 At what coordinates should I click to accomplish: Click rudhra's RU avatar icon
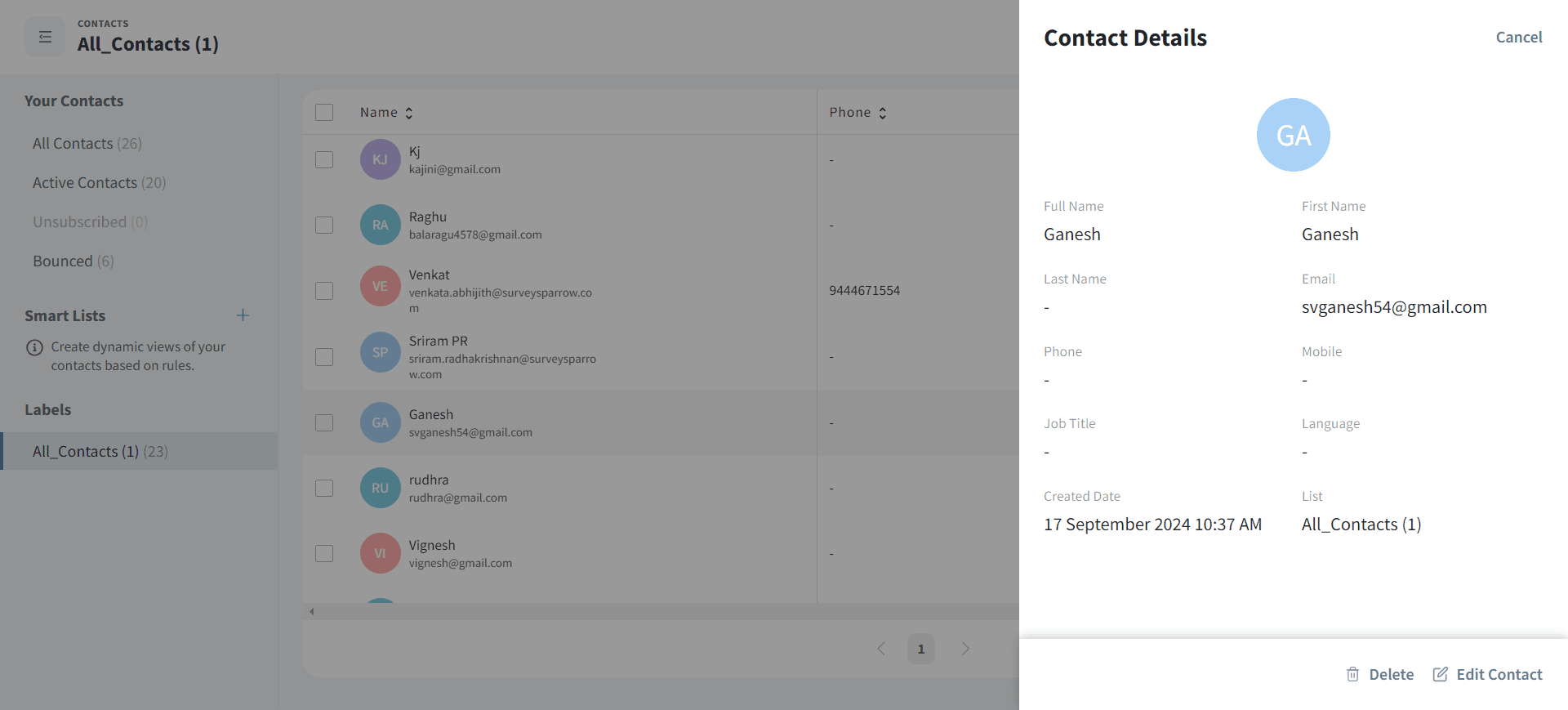(380, 488)
